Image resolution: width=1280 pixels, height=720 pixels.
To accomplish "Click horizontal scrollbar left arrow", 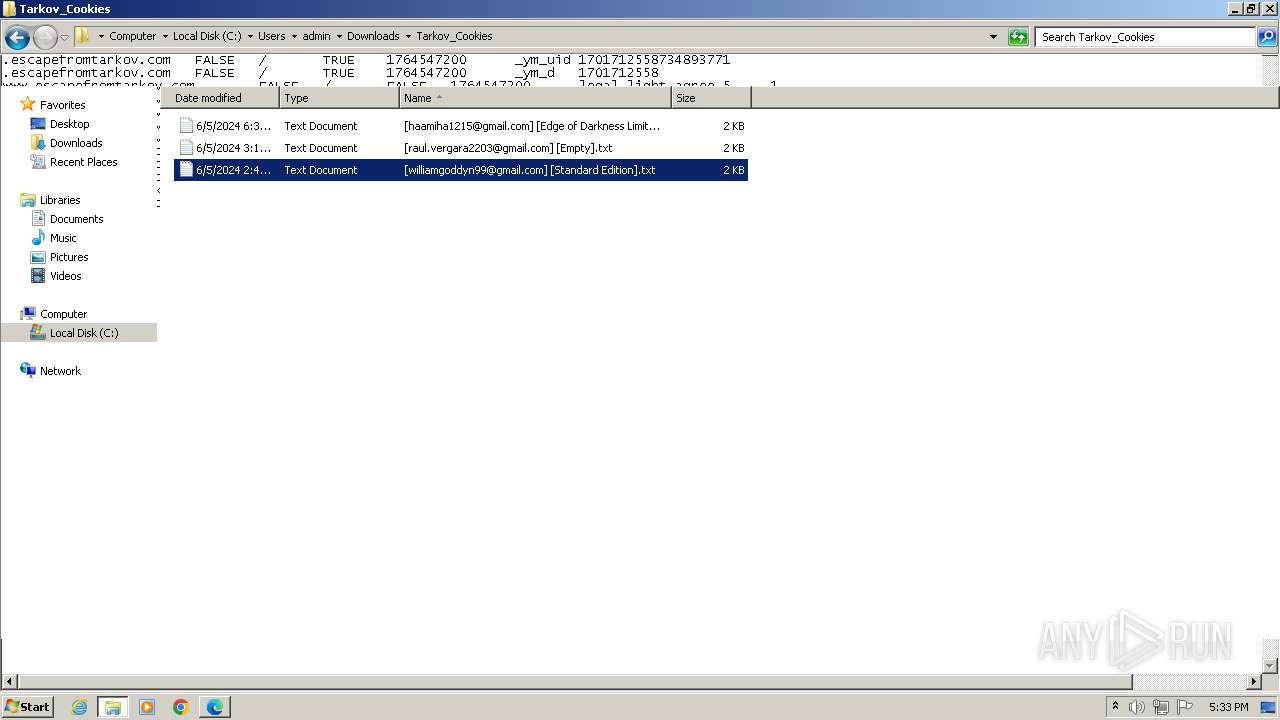I will [8, 682].
